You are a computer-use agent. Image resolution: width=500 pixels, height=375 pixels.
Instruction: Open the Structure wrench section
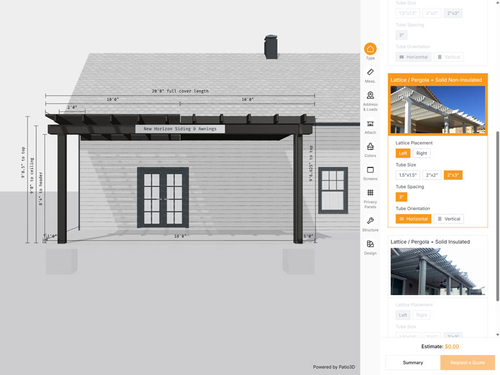click(x=370, y=224)
